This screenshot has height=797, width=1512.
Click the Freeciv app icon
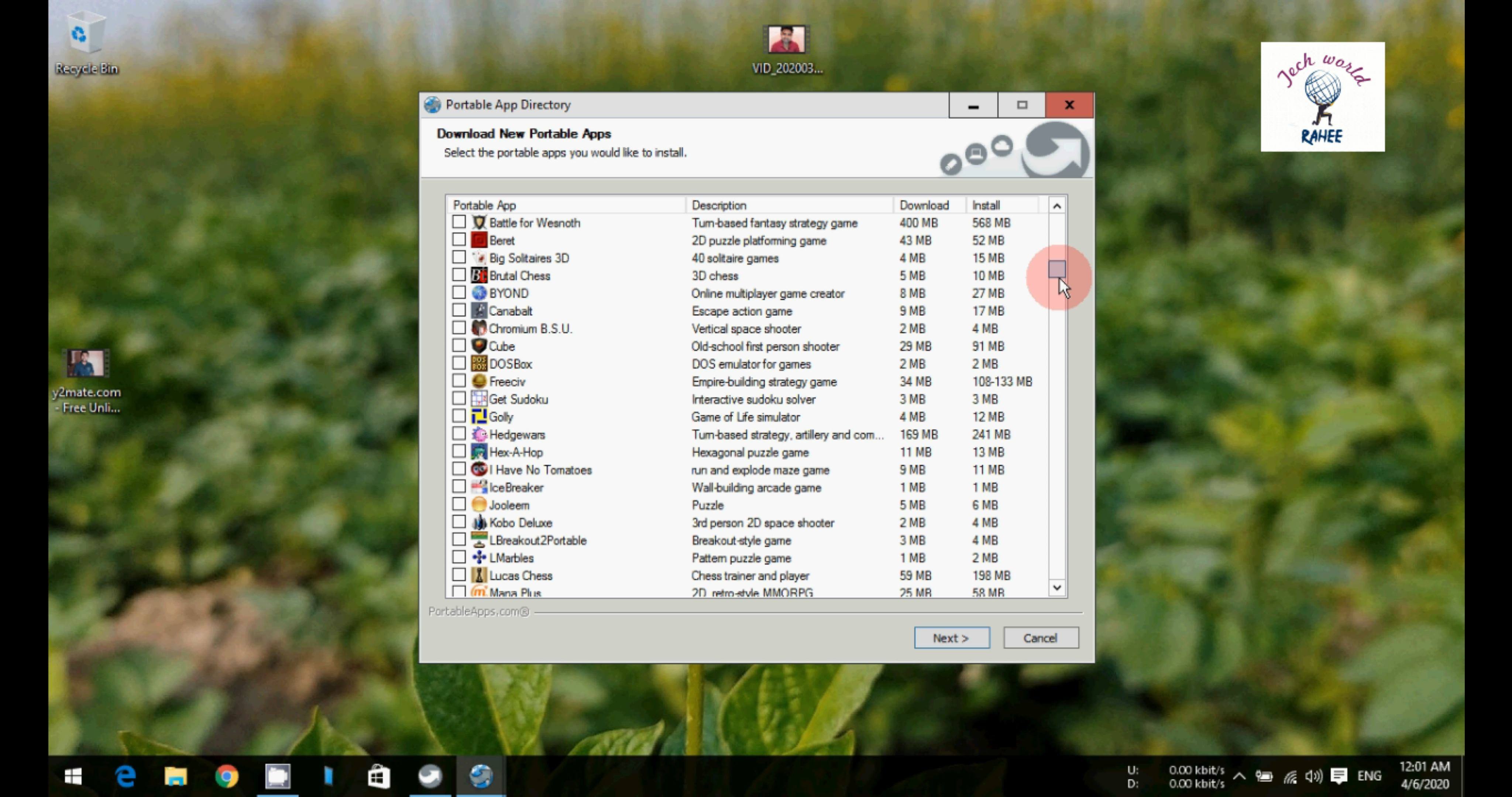click(479, 382)
